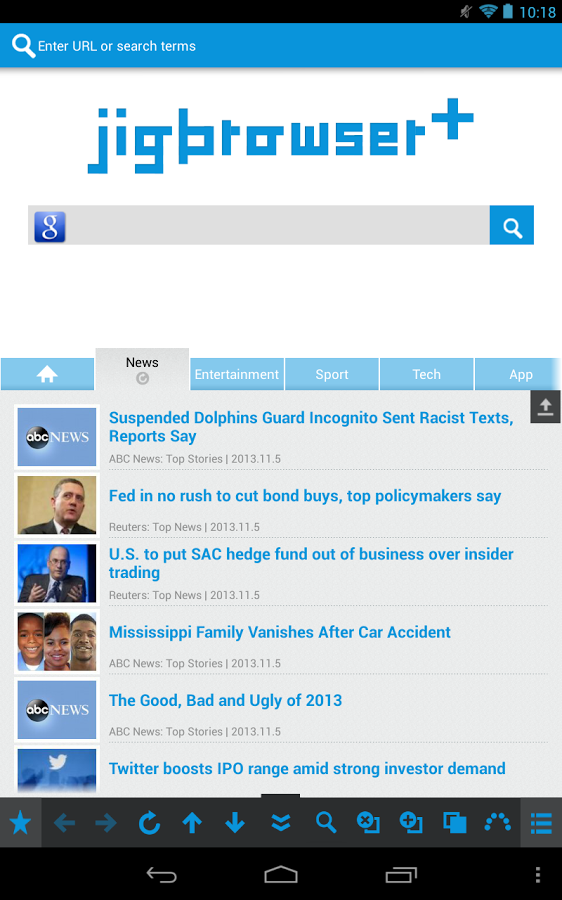The height and width of the screenshot is (900, 562).
Task: Switch to the App tab
Action: [x=518, y=374]
